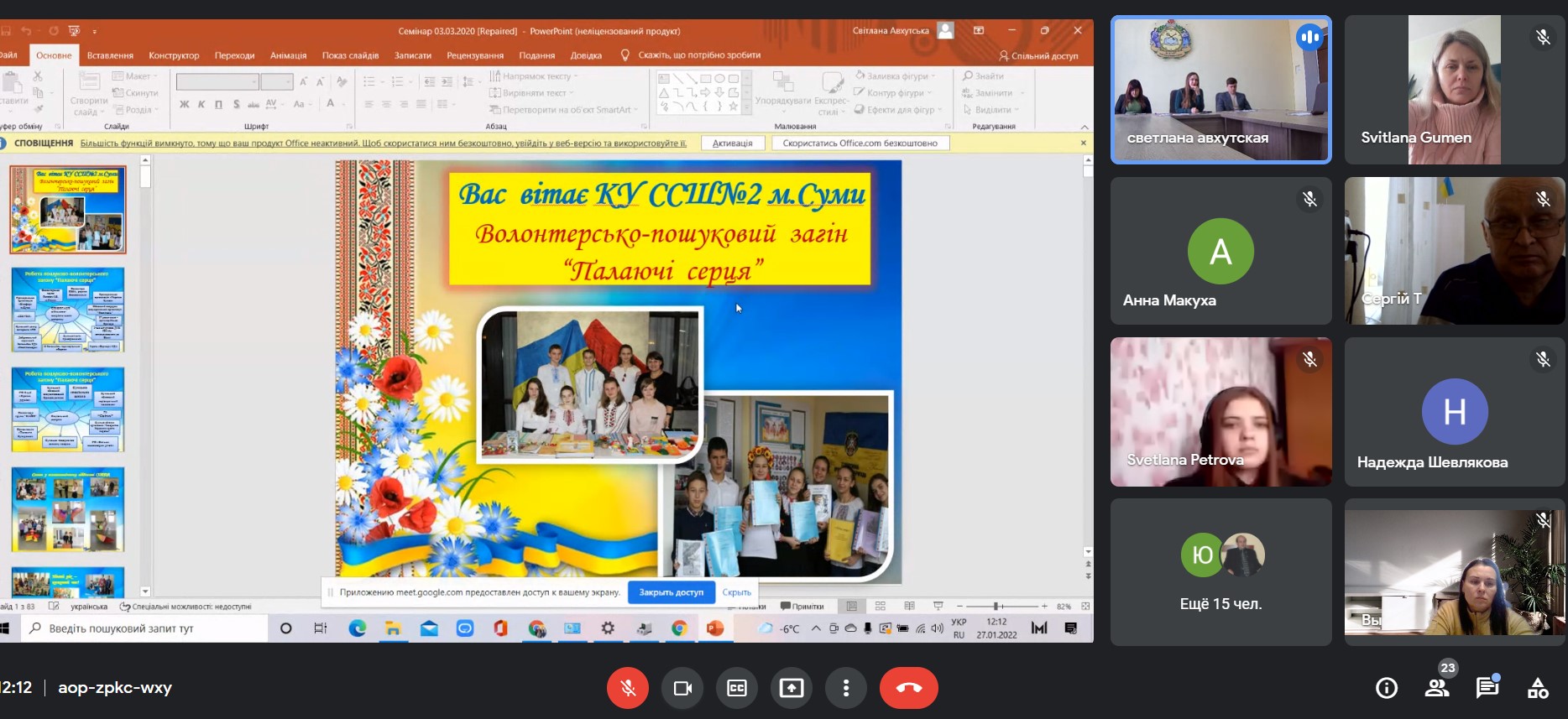Click the 'Скрыть' link in sharing bar

coord(736,592)
